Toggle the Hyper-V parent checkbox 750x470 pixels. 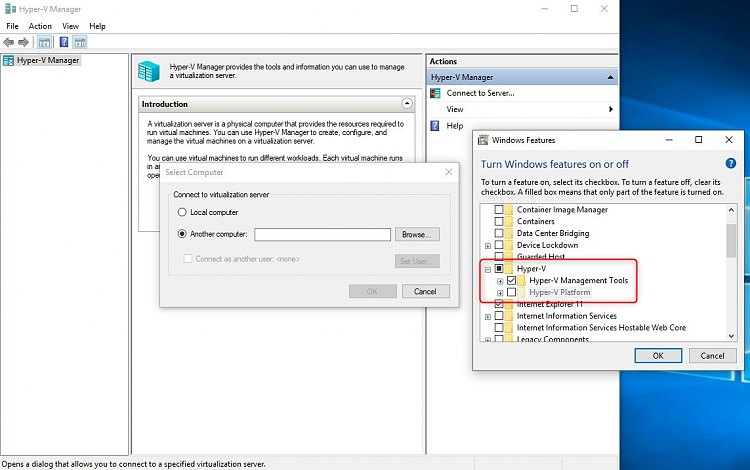(x=499, y=269)
